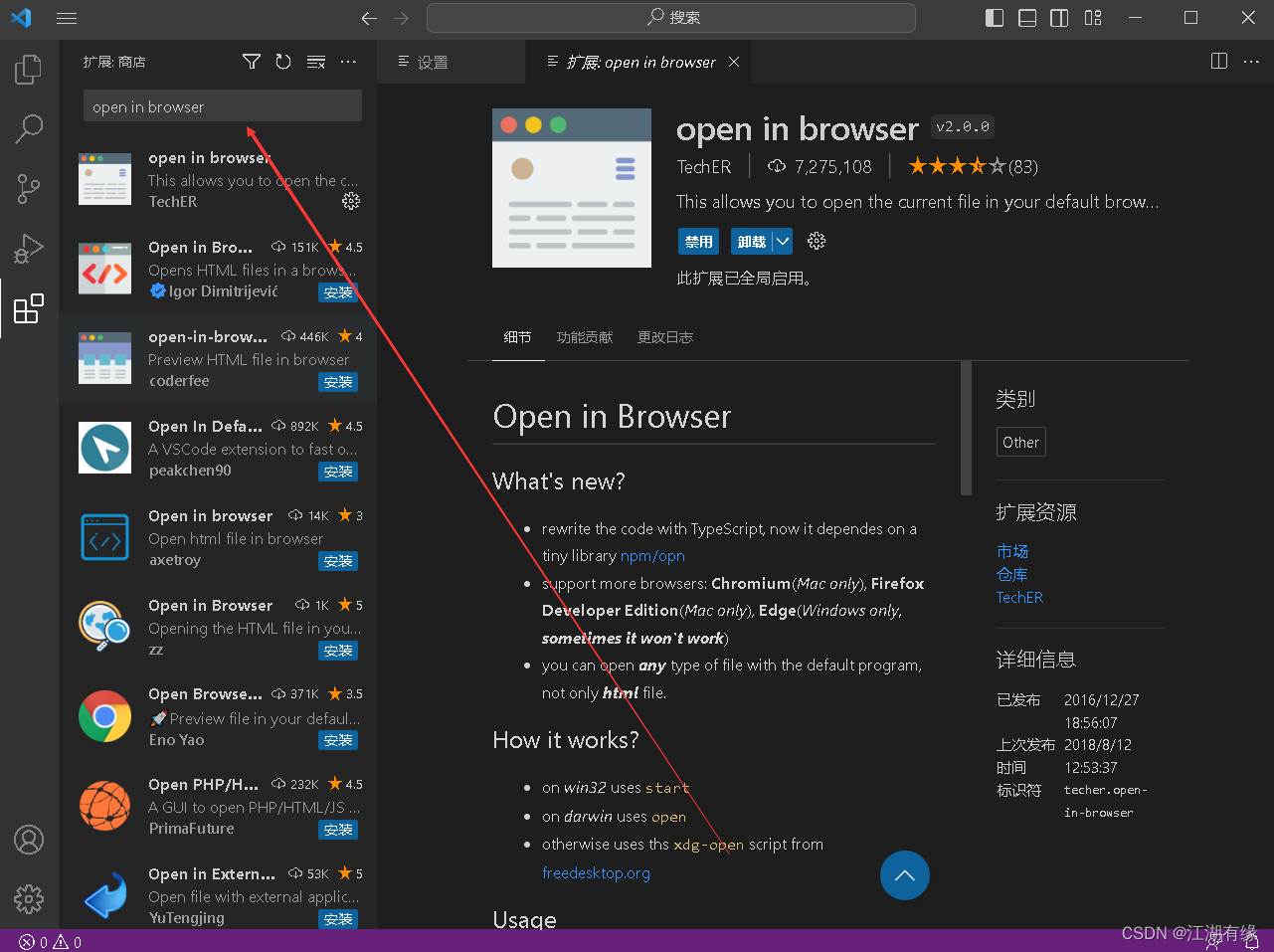The width and height of the screenshot is (1274, 952).
Task: Open editor more actions menu
Action: coord(1251,62)
